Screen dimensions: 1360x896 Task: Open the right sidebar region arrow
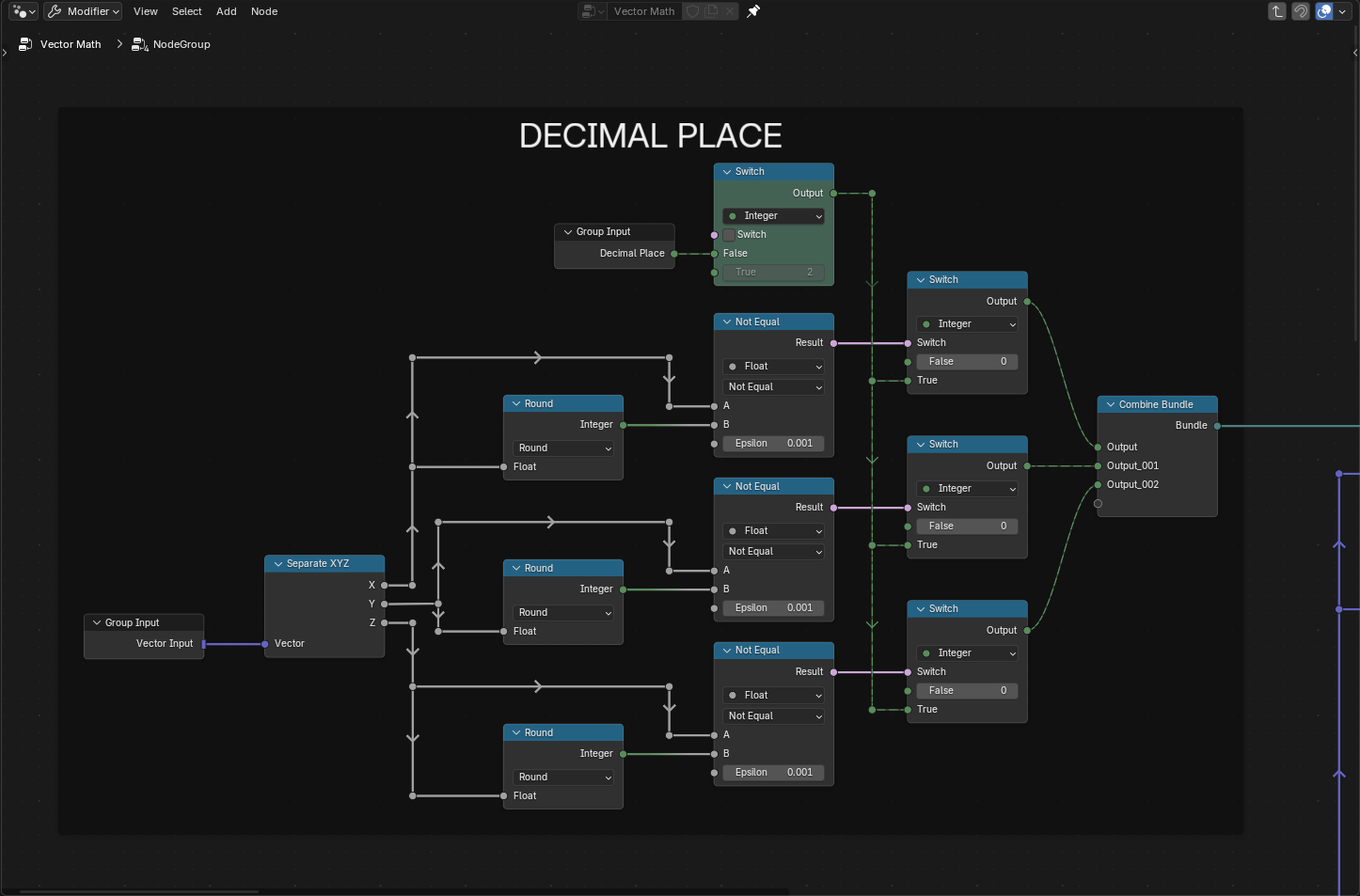pyautogui.click(x=1355, y=53)
